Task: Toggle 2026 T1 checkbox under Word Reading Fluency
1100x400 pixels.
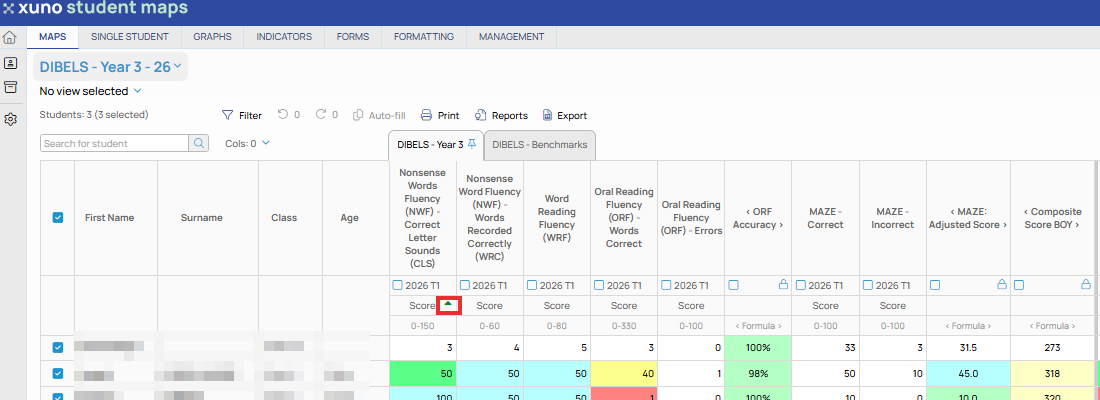Action: pyautogui.click(x=532, y=285)
